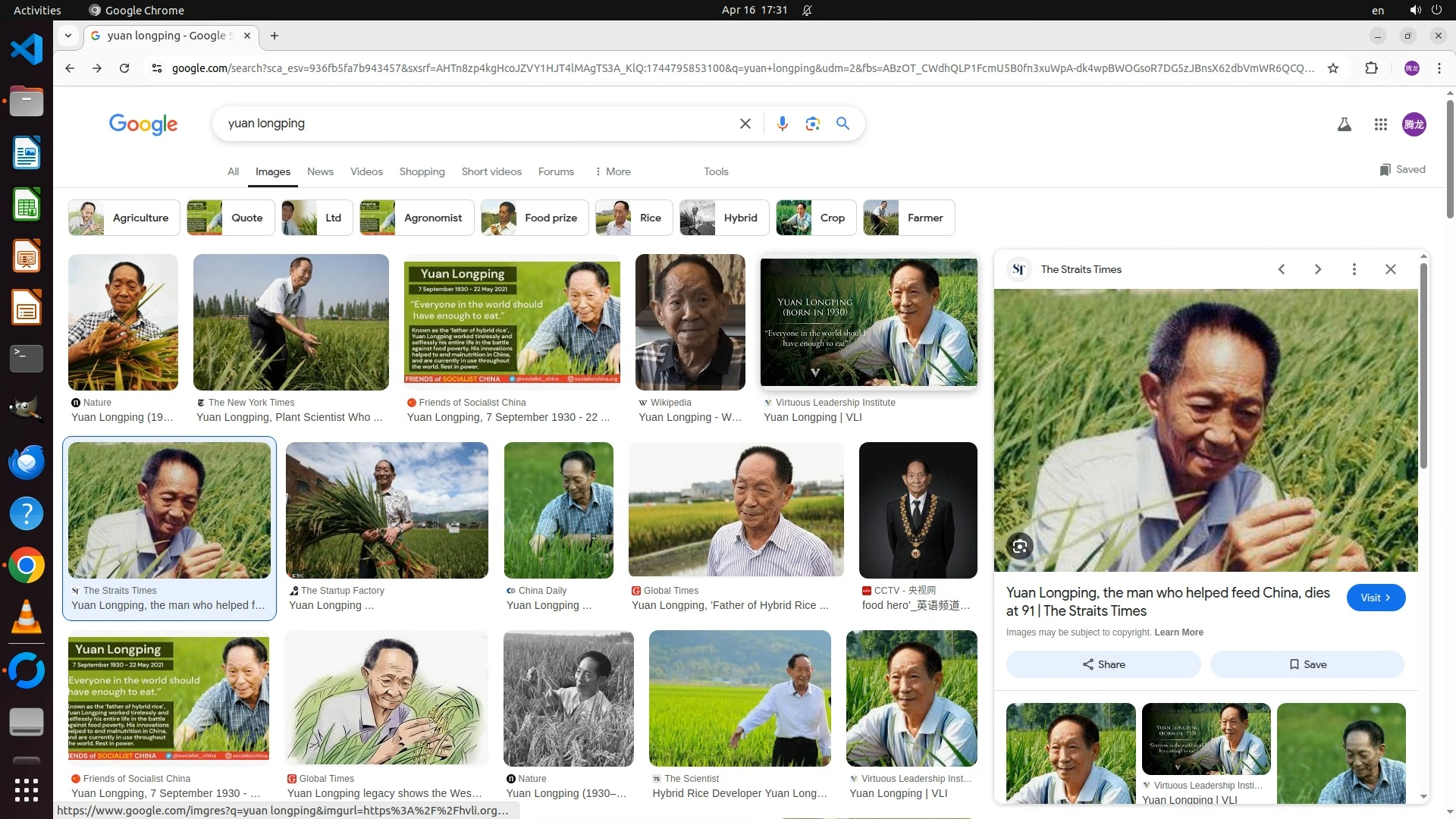Open preview panel three-dot options menu
Screen dimensions: 1456x819
1354,269
